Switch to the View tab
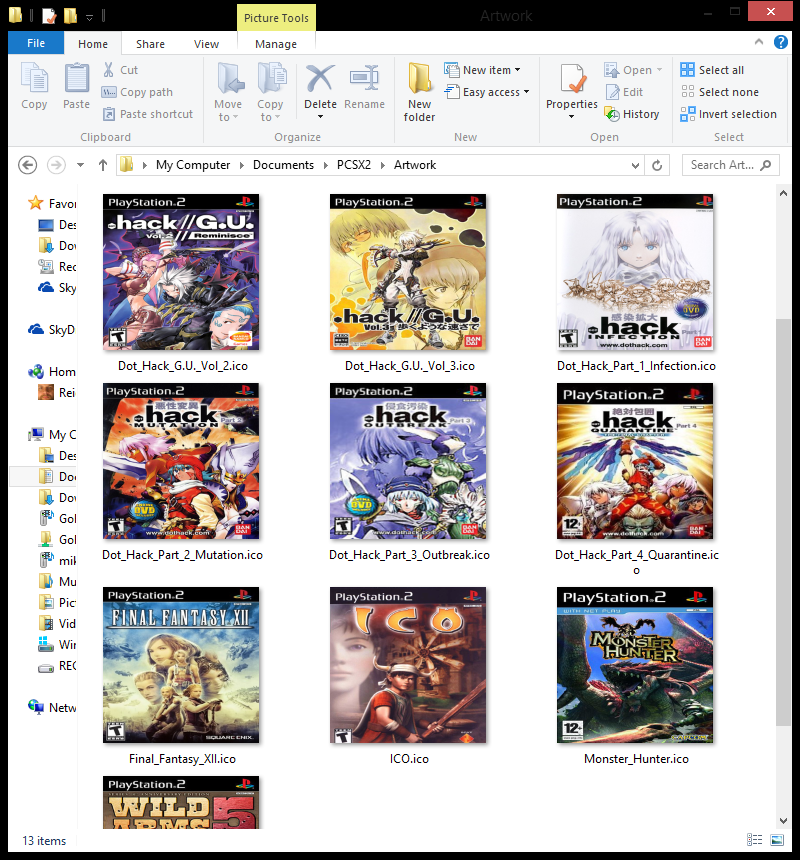800x860 pixels. click(x=206, y=44)
